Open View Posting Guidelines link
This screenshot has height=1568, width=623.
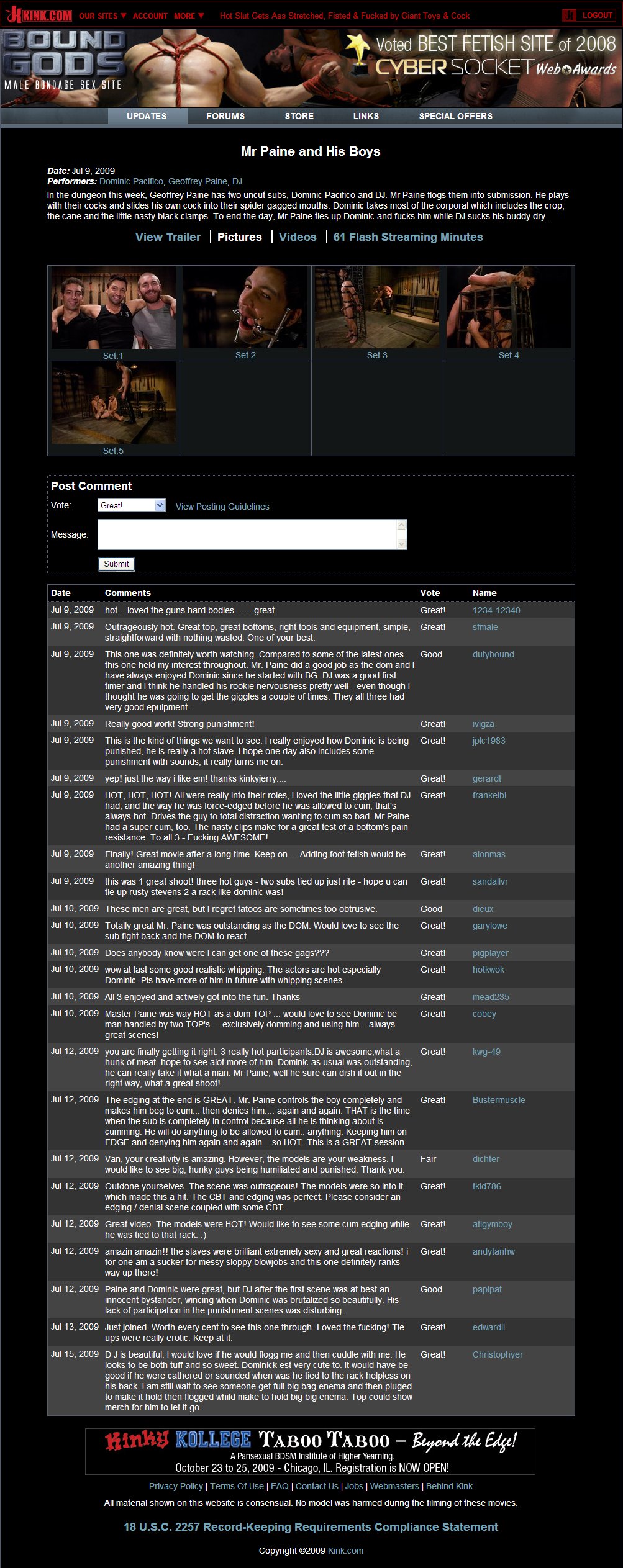pos(222,507)
